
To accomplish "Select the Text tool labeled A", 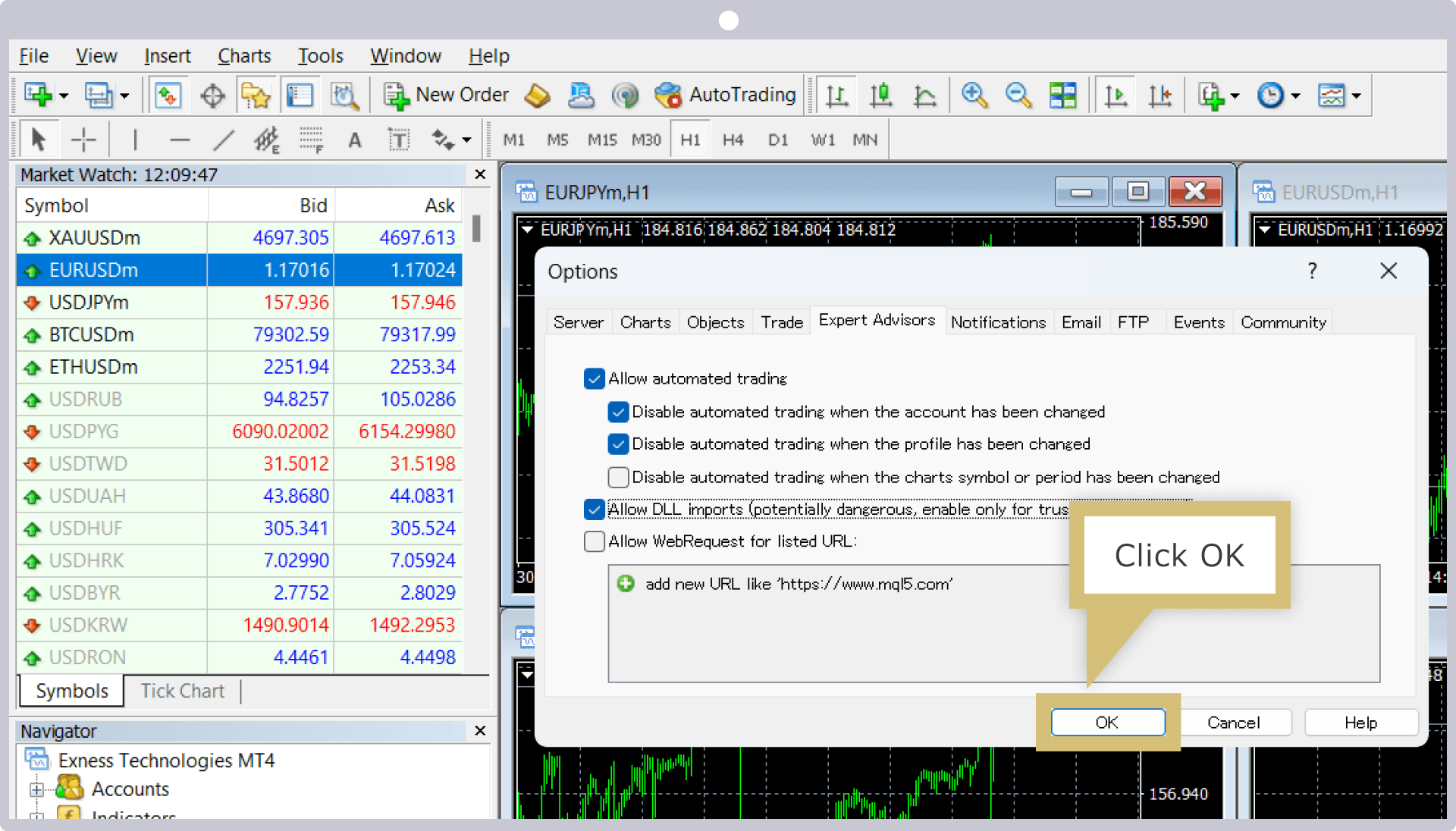I will (x=355, y=140).
